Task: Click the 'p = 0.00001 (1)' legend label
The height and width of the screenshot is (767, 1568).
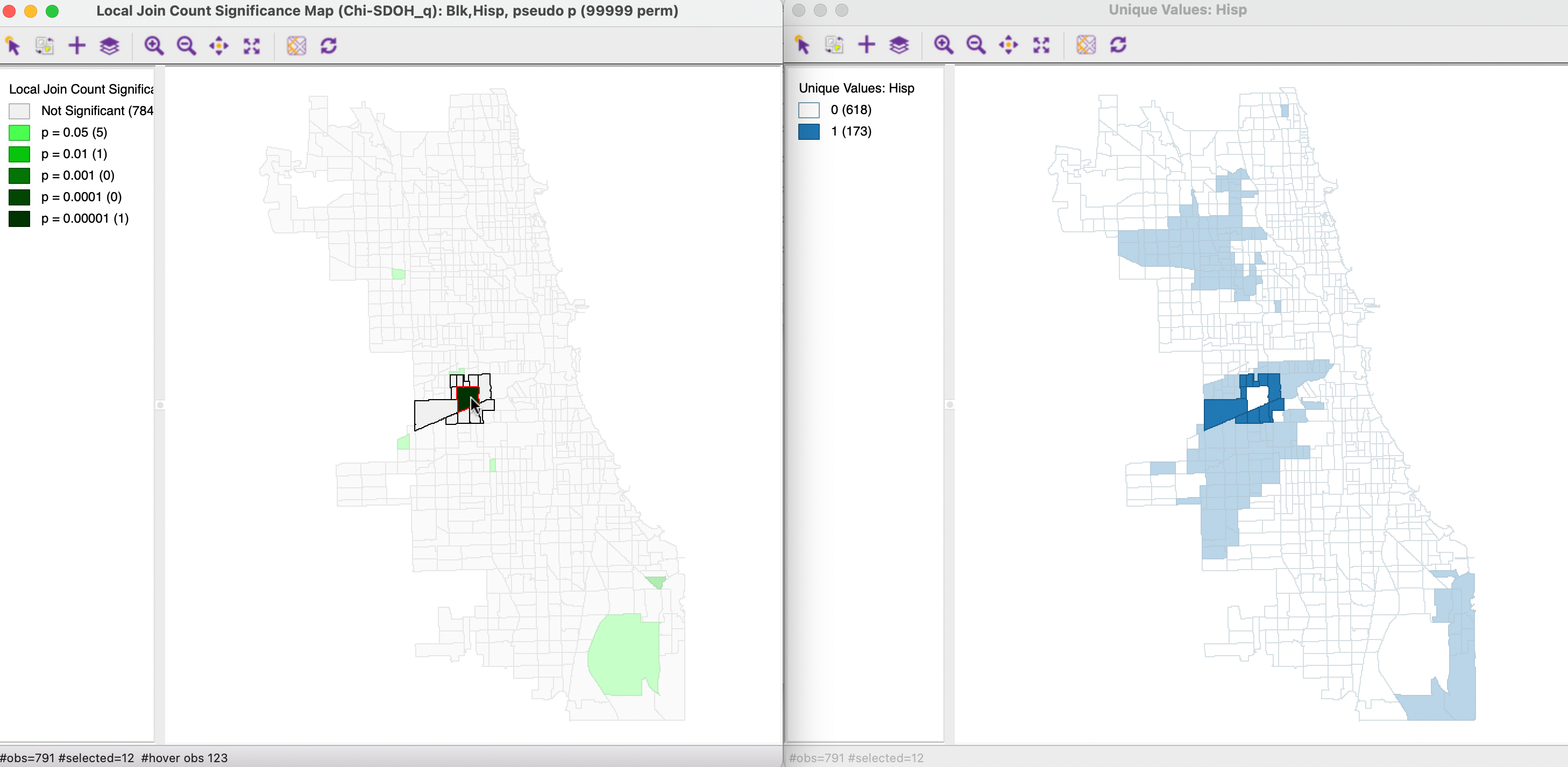Action: pyautogui.click(x=85, y=218)
